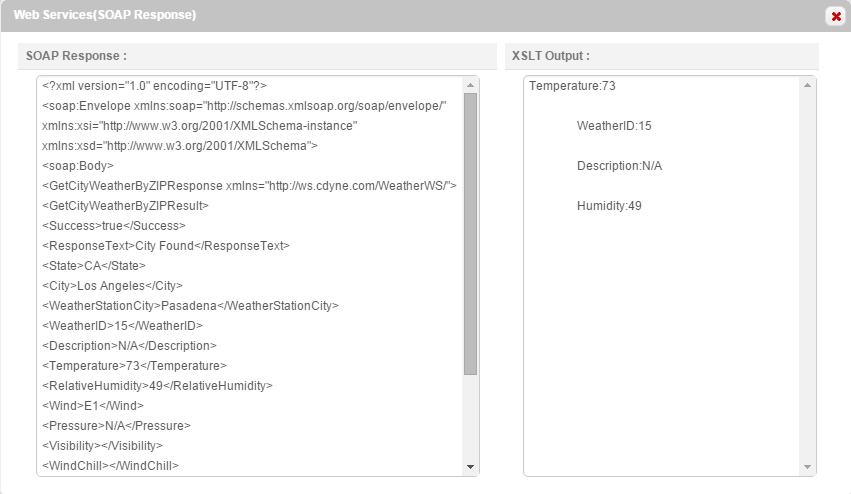
Task: Click the Description:N/A output line
Action: (x=619, y=166)
